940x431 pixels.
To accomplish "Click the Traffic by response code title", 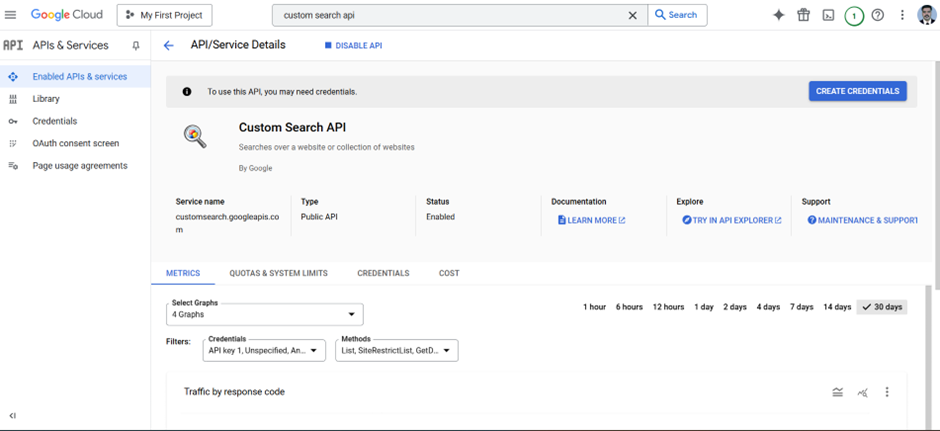I will pyautogui.click(x=234, y=392).
